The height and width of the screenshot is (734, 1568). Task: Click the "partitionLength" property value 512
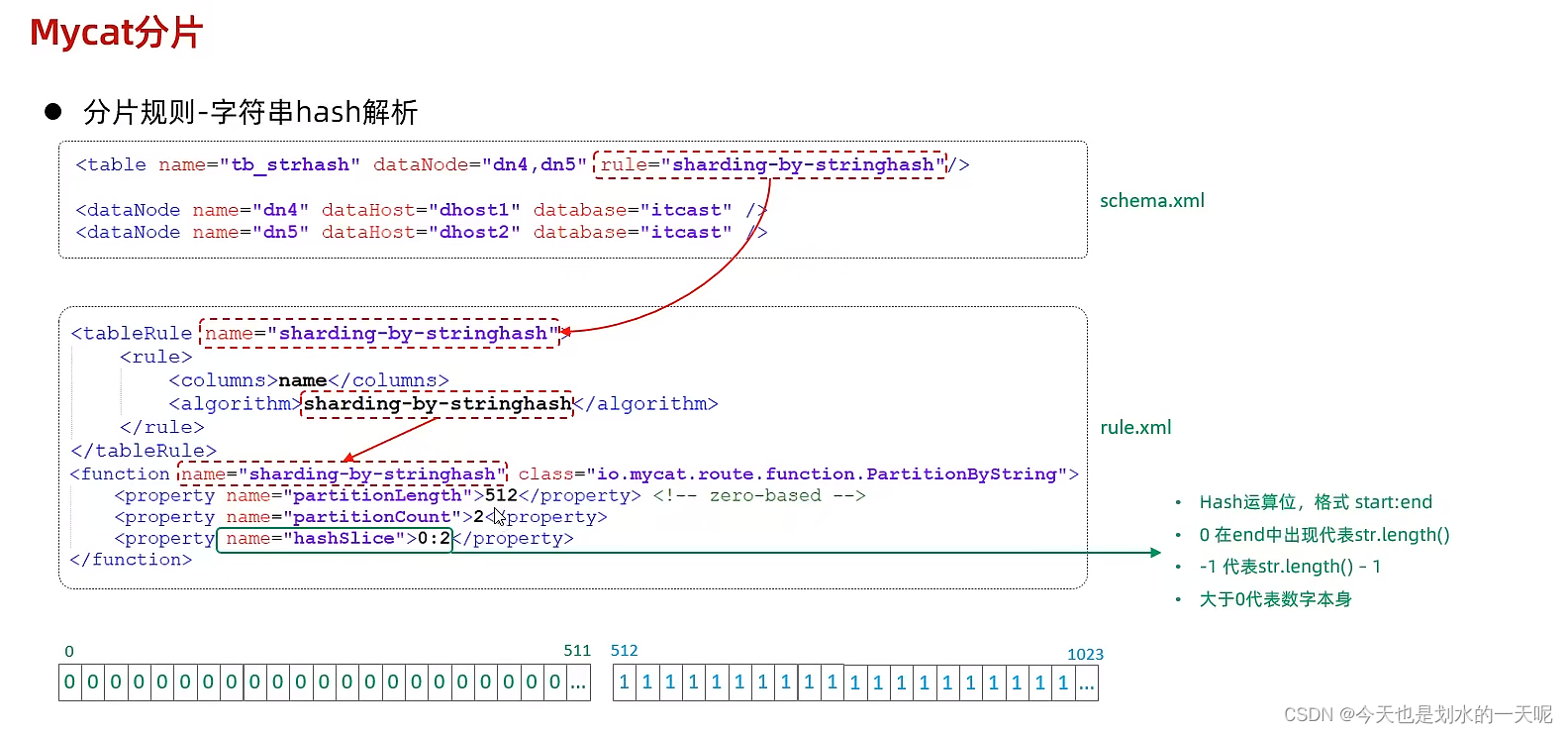(501, 495)
